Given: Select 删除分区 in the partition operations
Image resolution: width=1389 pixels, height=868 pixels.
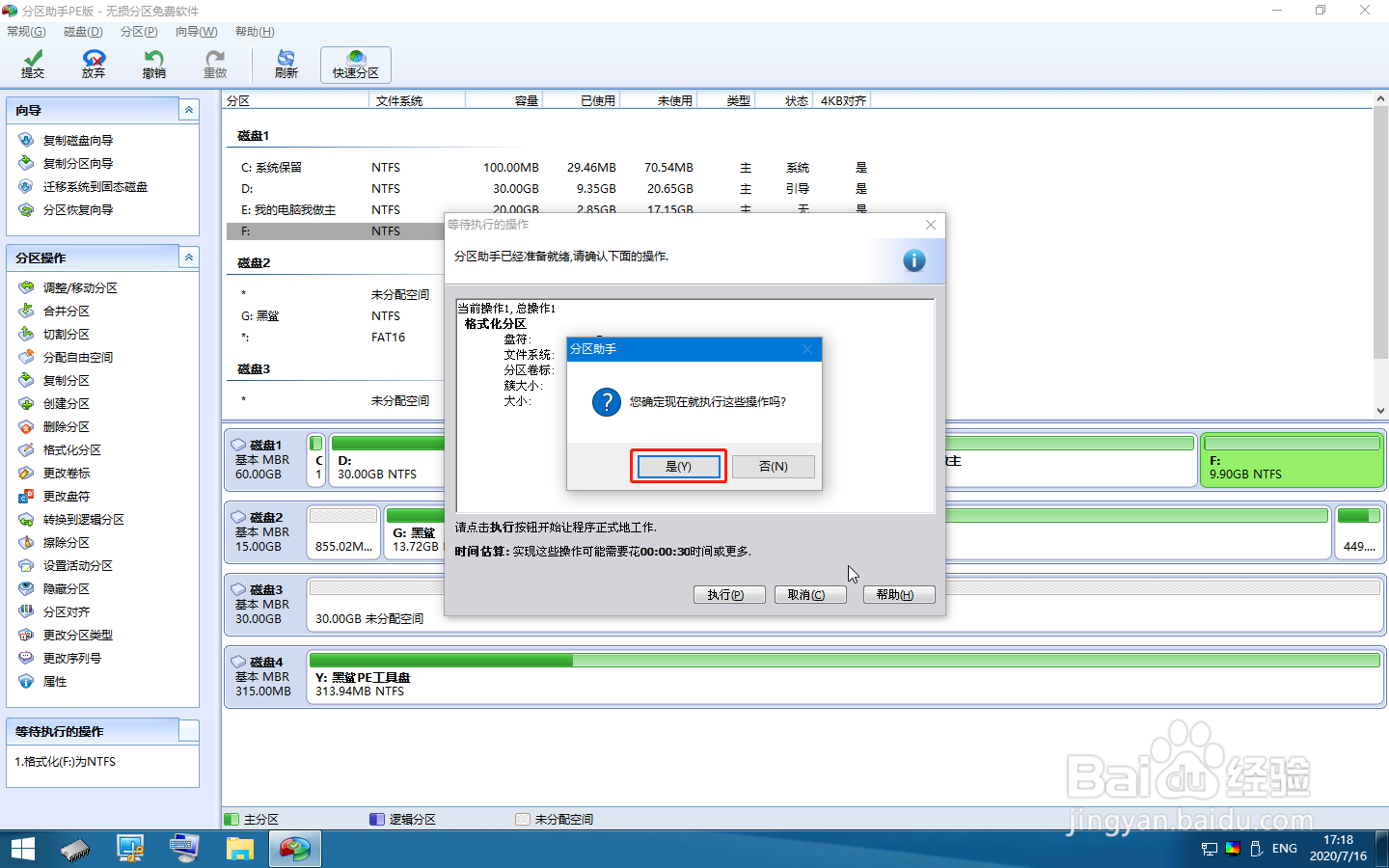Looking at the screenshot, I should [x=67, y=427].
